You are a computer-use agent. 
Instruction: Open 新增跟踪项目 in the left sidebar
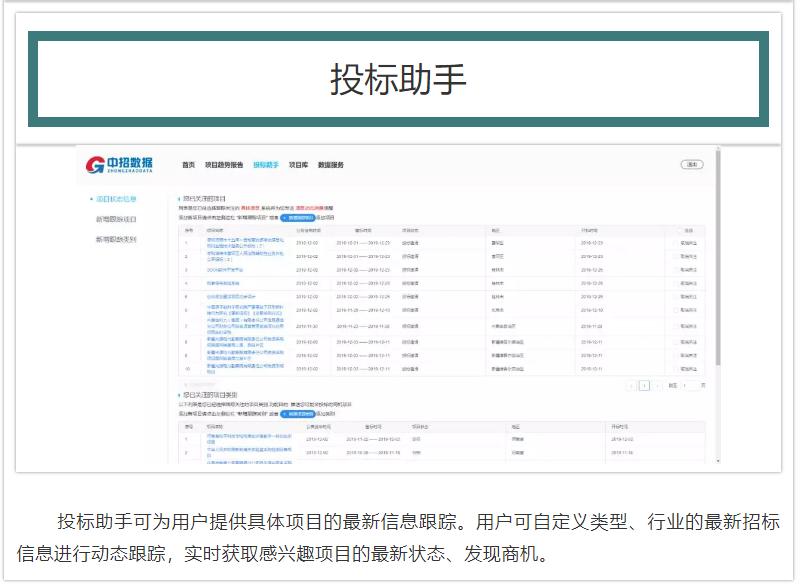tap(116, 219)
